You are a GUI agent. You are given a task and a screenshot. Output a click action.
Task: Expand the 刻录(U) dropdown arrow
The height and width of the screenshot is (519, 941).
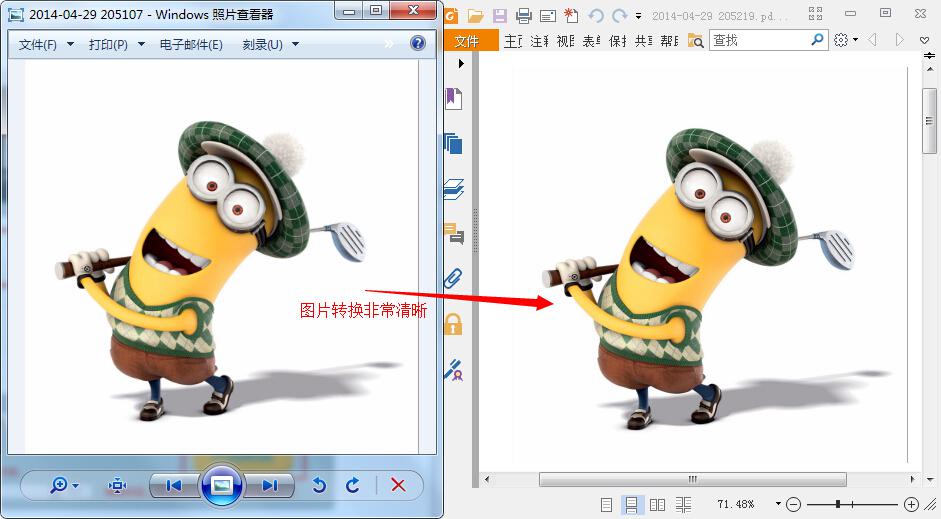295,44
